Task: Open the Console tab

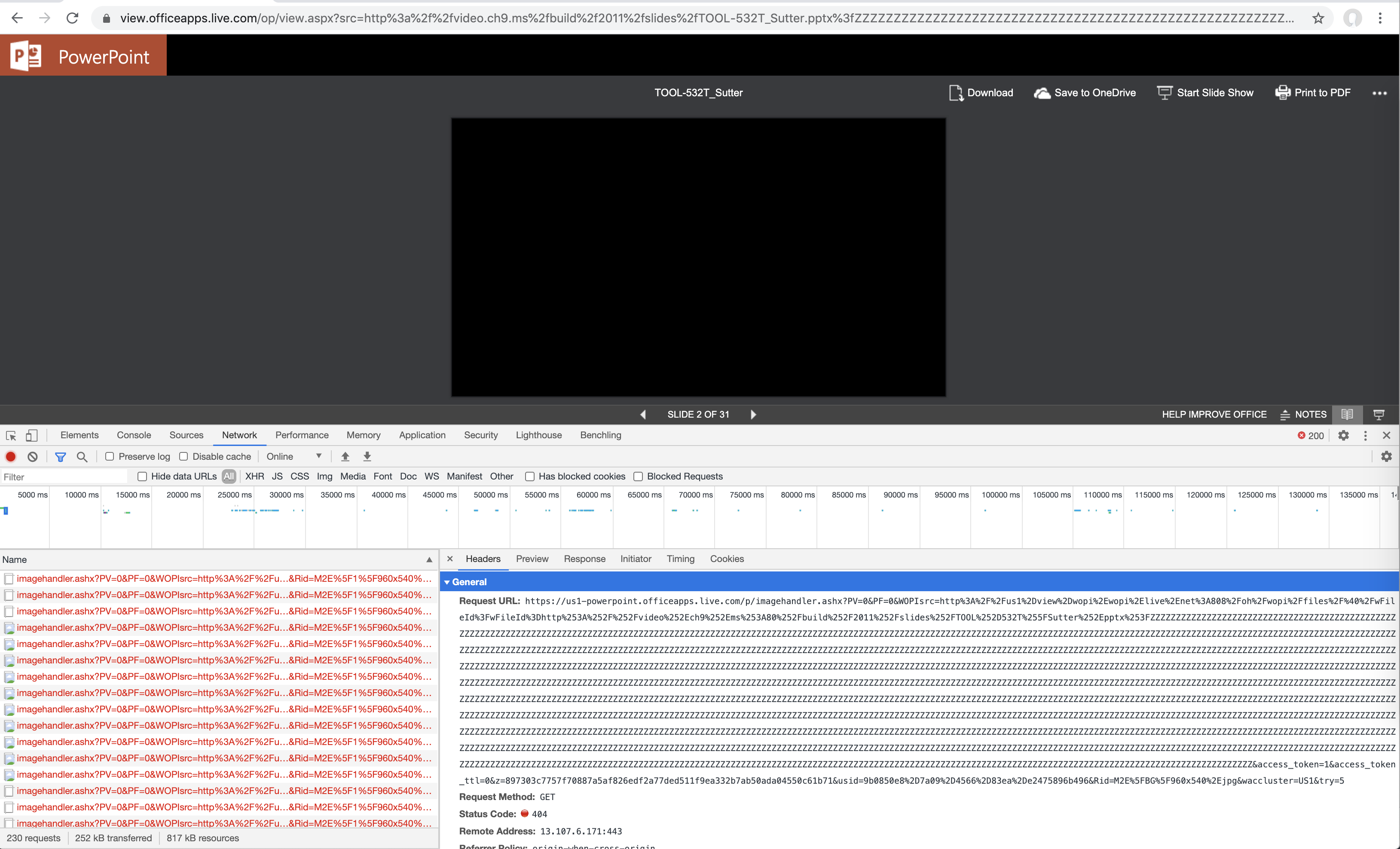Action: [x=134, y=435]
